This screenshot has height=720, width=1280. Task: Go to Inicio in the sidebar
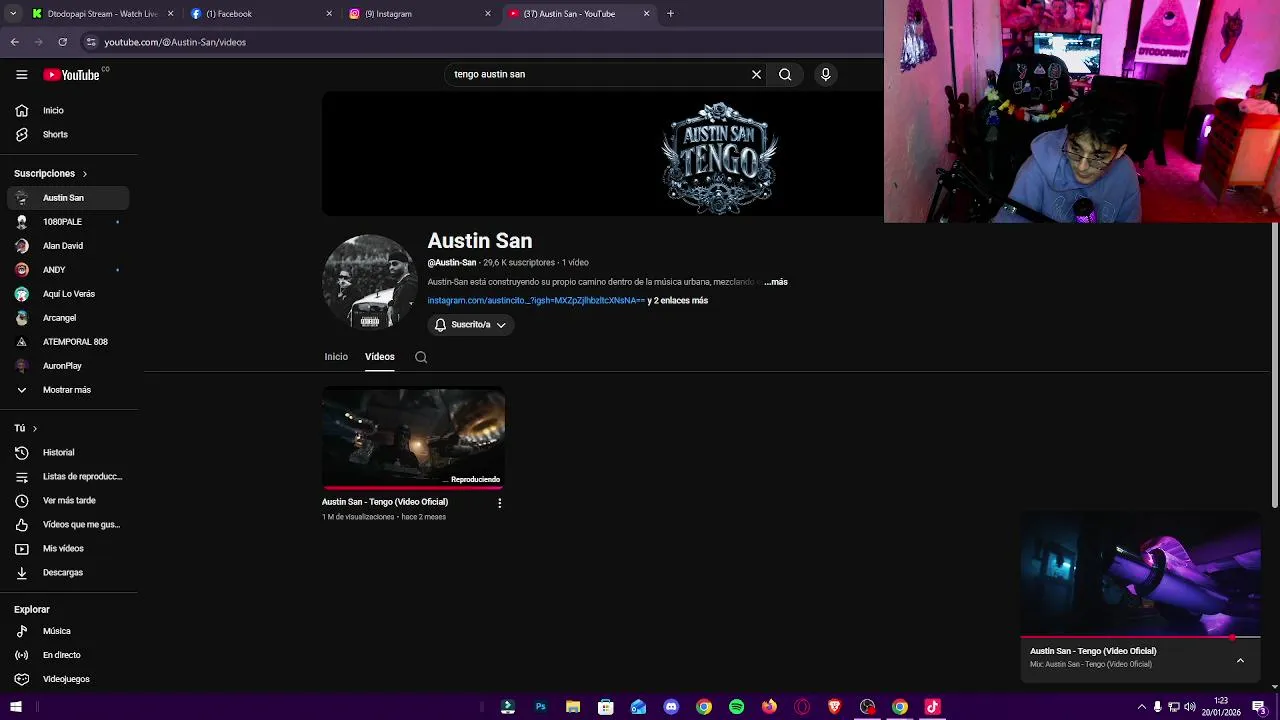pos(68,110)
